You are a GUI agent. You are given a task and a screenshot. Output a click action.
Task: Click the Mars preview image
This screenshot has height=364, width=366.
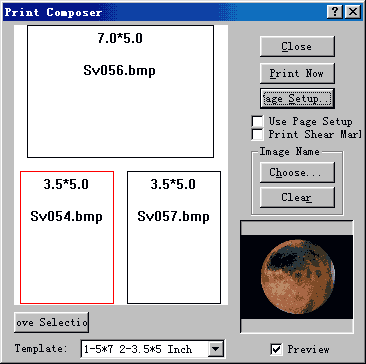pyautogui.click(x=297, y=277)
